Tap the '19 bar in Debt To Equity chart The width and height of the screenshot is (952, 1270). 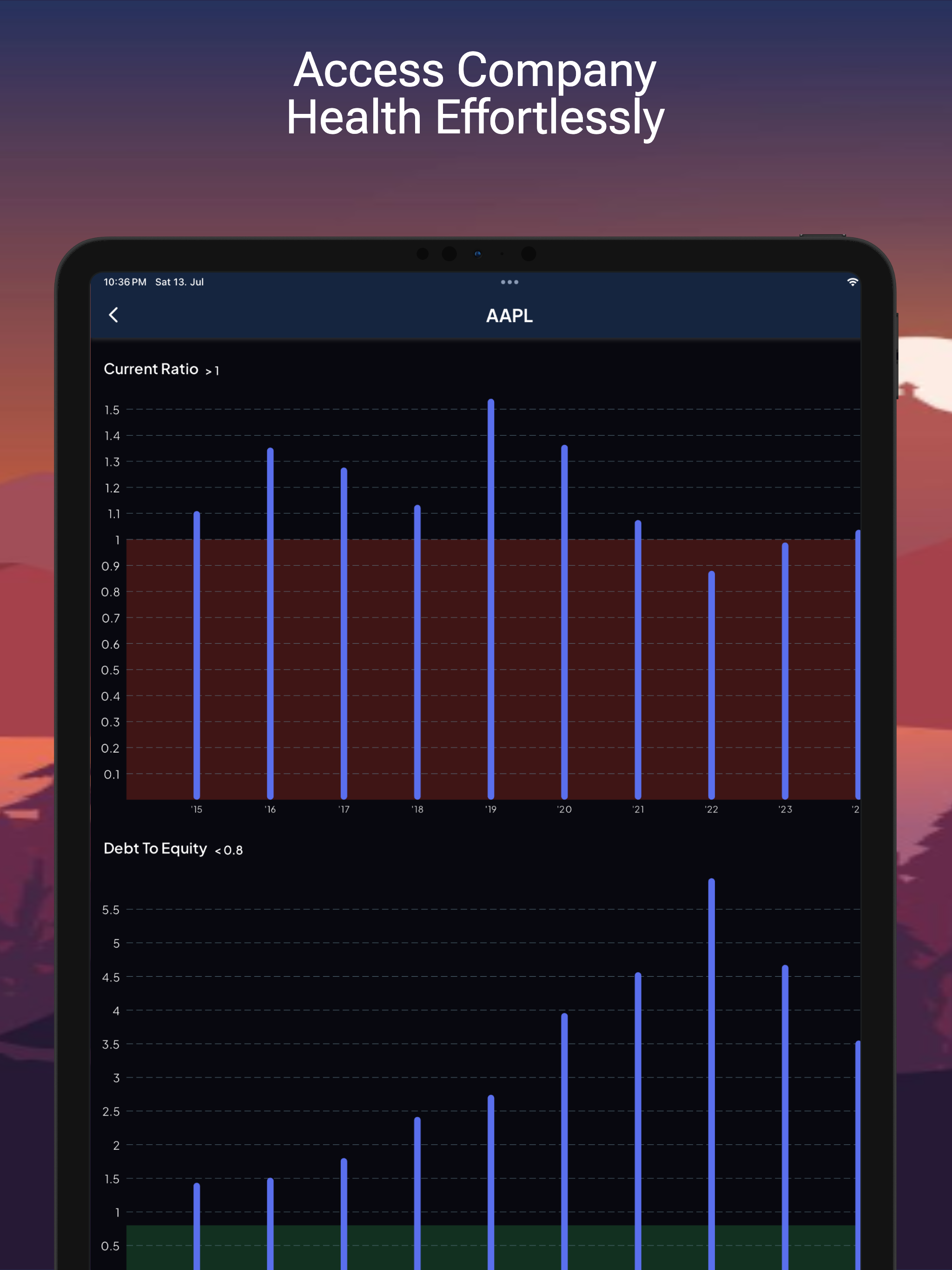491,1182
